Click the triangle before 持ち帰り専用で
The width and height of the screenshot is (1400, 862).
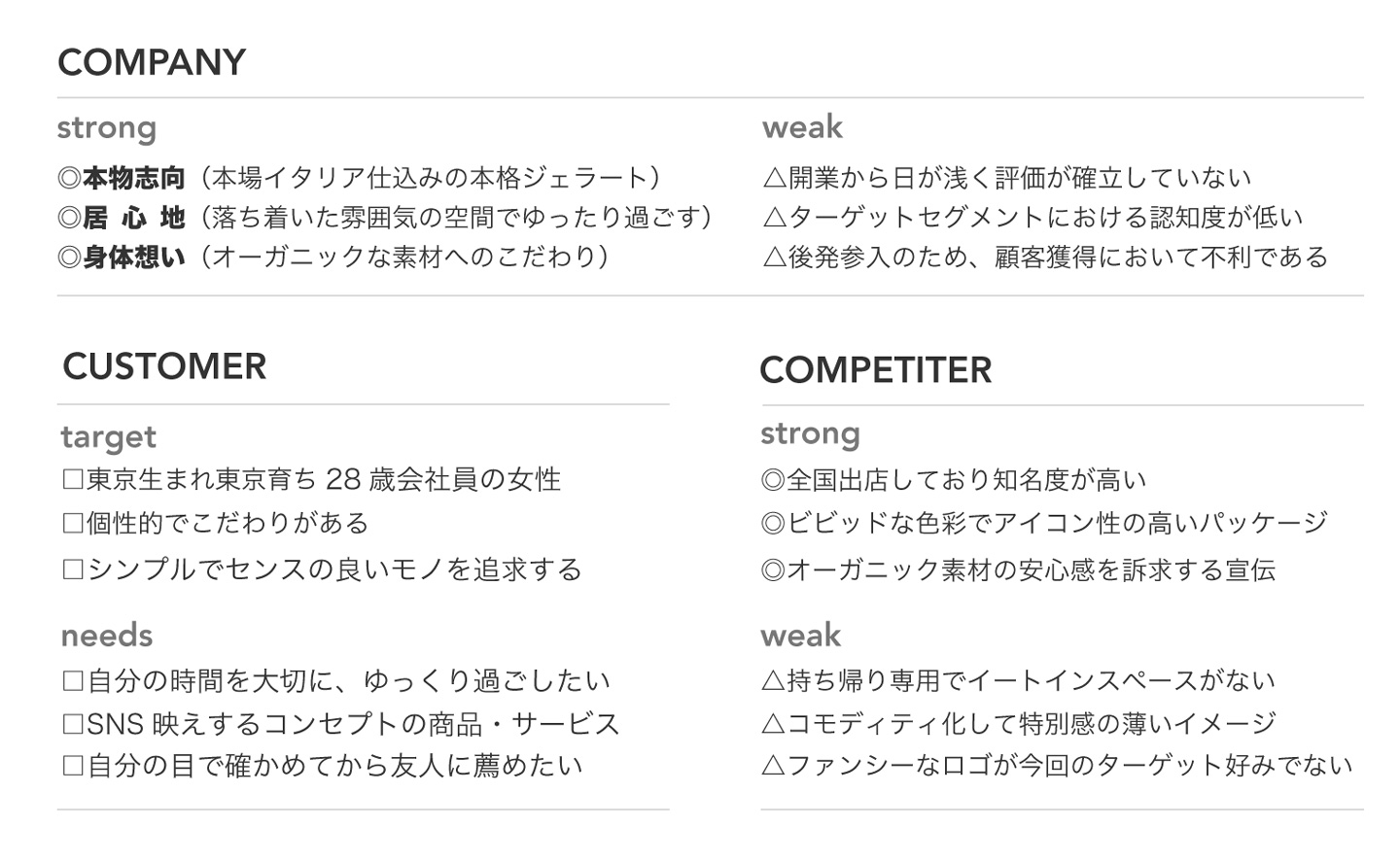coord(773,681)
